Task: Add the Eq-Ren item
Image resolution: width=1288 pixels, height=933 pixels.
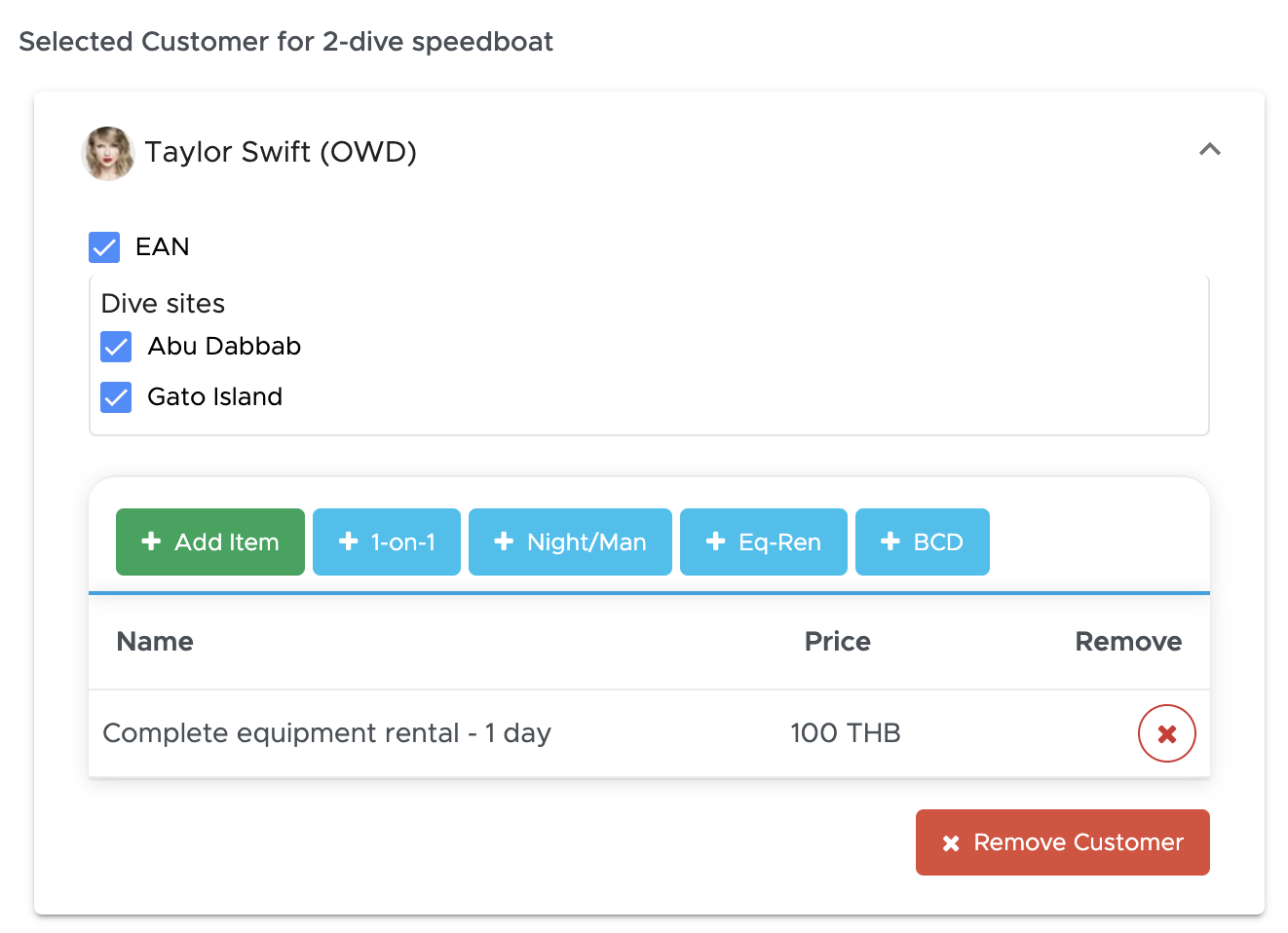Action: (x=764, y=541)
